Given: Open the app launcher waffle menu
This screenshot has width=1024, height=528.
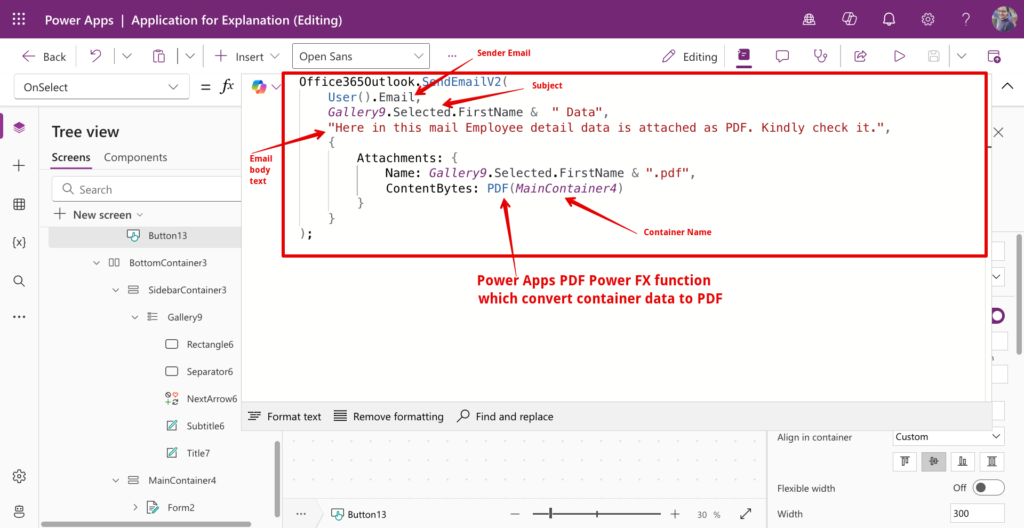Looking at the screenshot, I should [19, 20].
